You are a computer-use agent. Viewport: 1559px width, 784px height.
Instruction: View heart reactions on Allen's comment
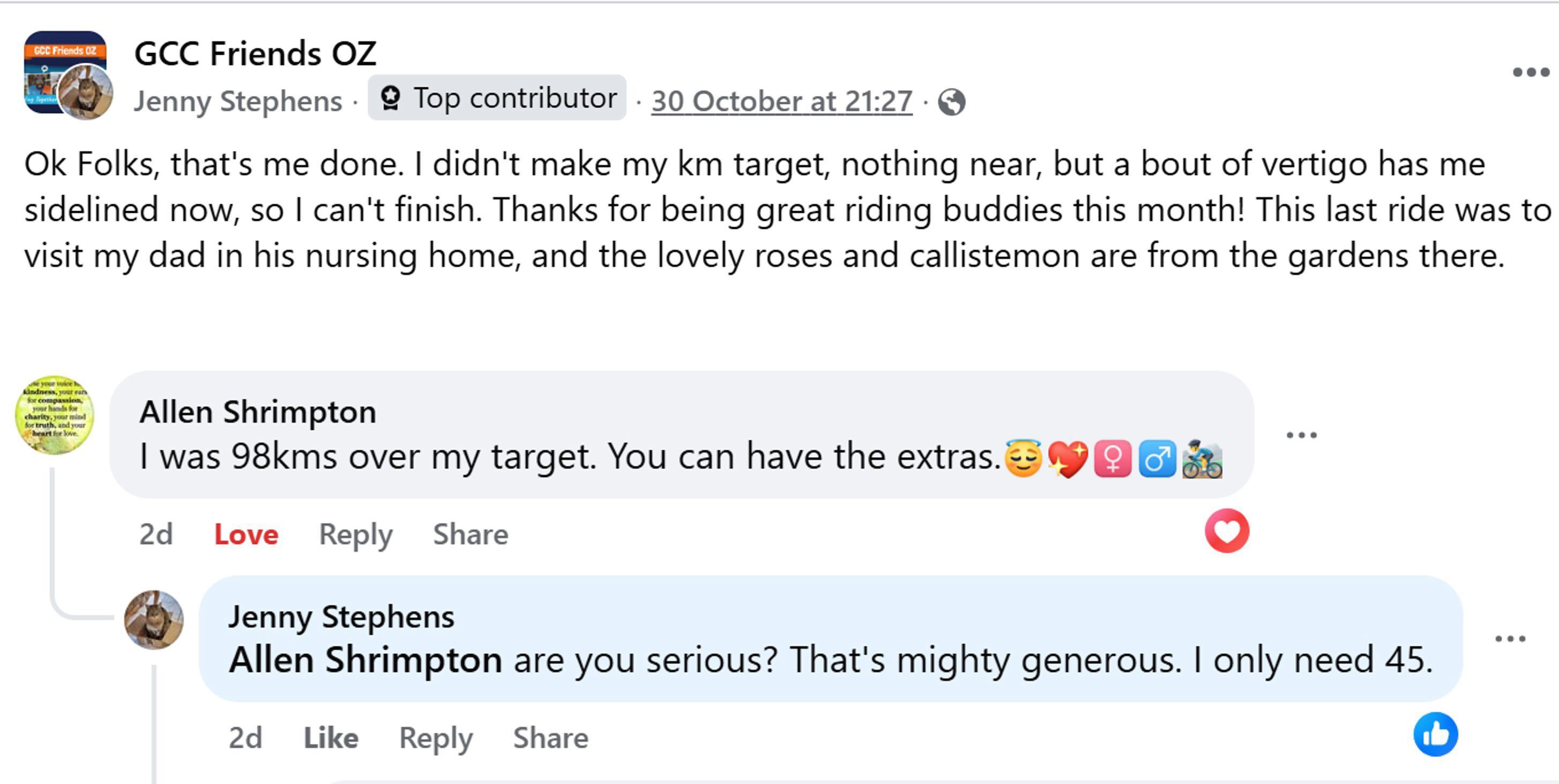[1227, 531]
